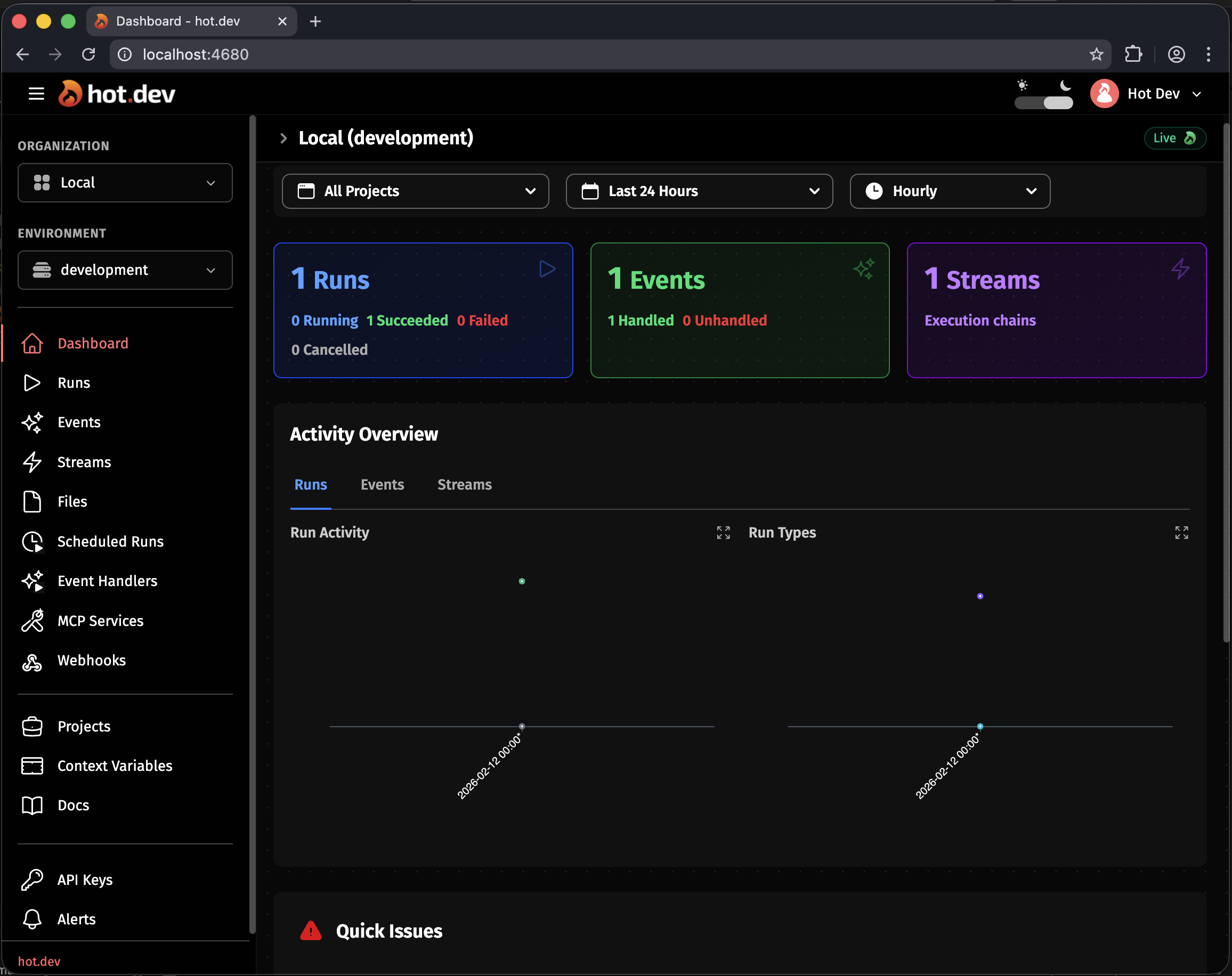Open the Last 24 Hours dropdown
This screenshot has width=1232, height=976.
(699, 191)
